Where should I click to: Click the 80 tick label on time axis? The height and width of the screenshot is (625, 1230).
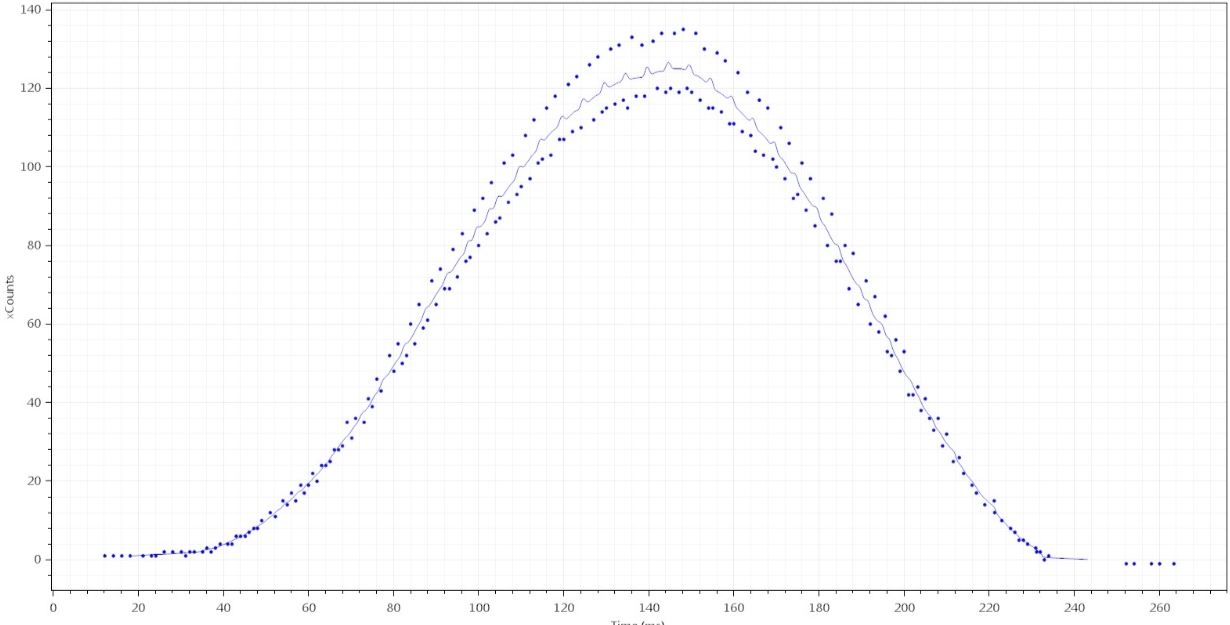[394, 606]
